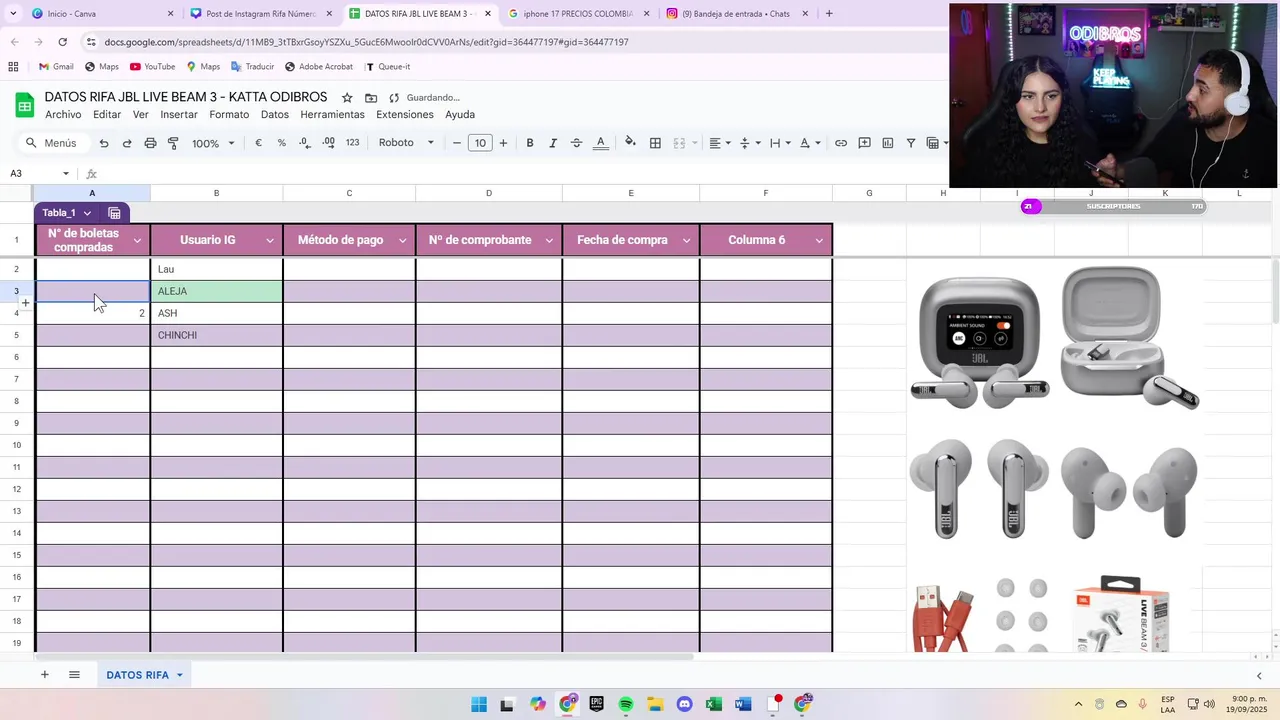Viewport: 1280px width, 720px height.
Task: Open the Insertar menu
Action: [x=179, y=115]
